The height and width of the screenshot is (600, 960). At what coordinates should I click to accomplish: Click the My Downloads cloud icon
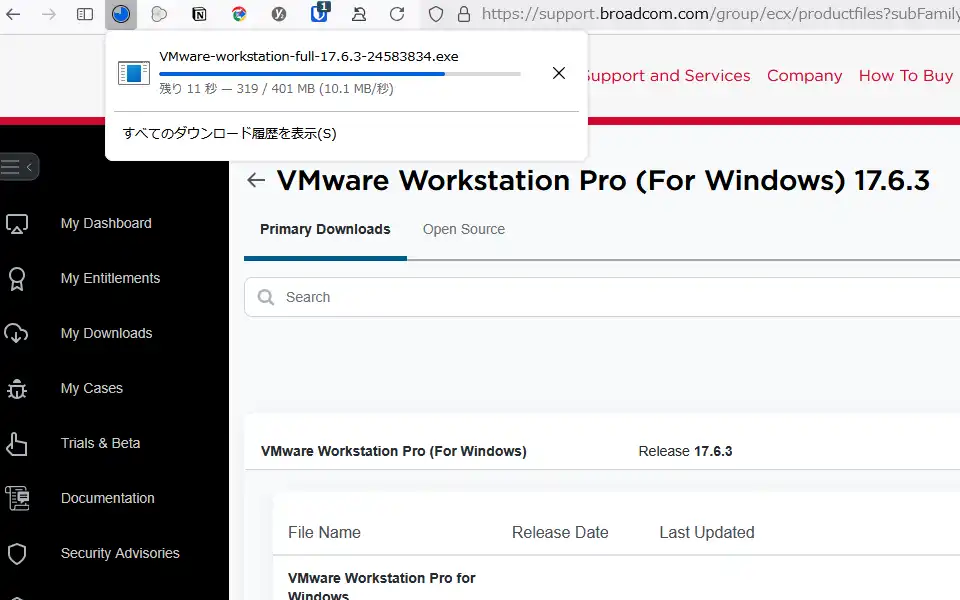point(17,333)
